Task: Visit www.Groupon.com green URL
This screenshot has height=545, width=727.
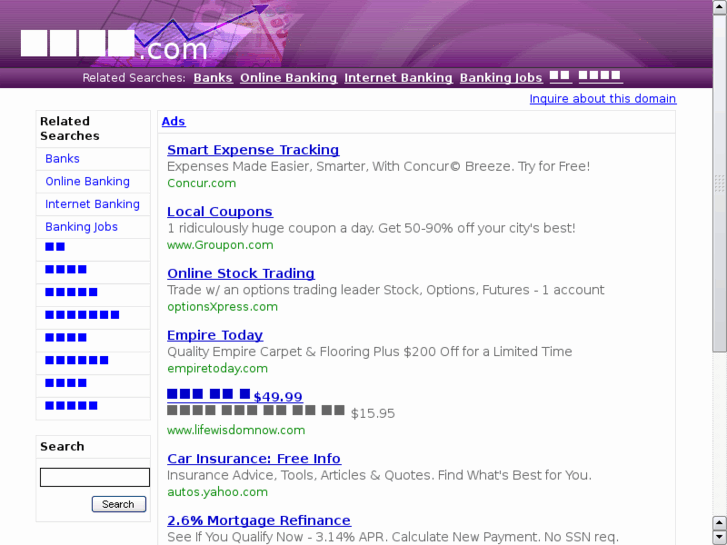Action: (x=220, y=245)
